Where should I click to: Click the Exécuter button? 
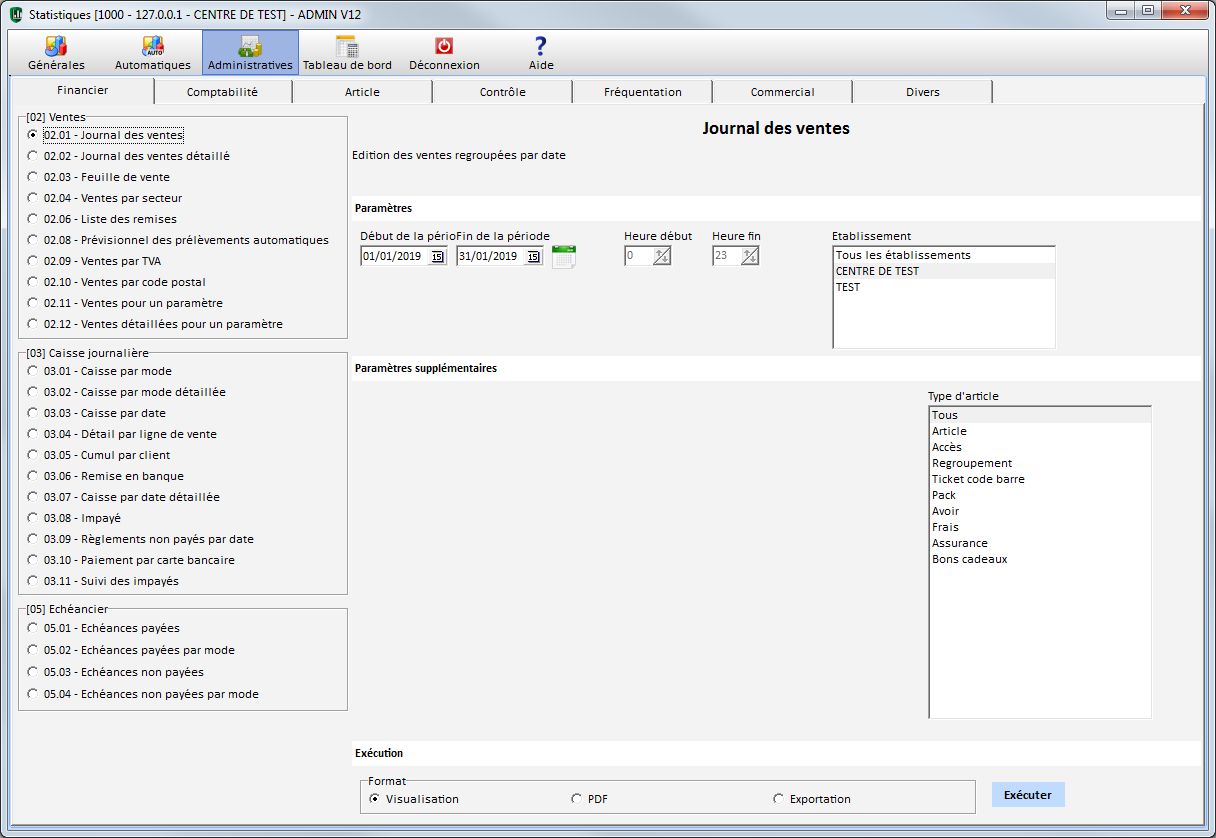(x=1027, y=795)
